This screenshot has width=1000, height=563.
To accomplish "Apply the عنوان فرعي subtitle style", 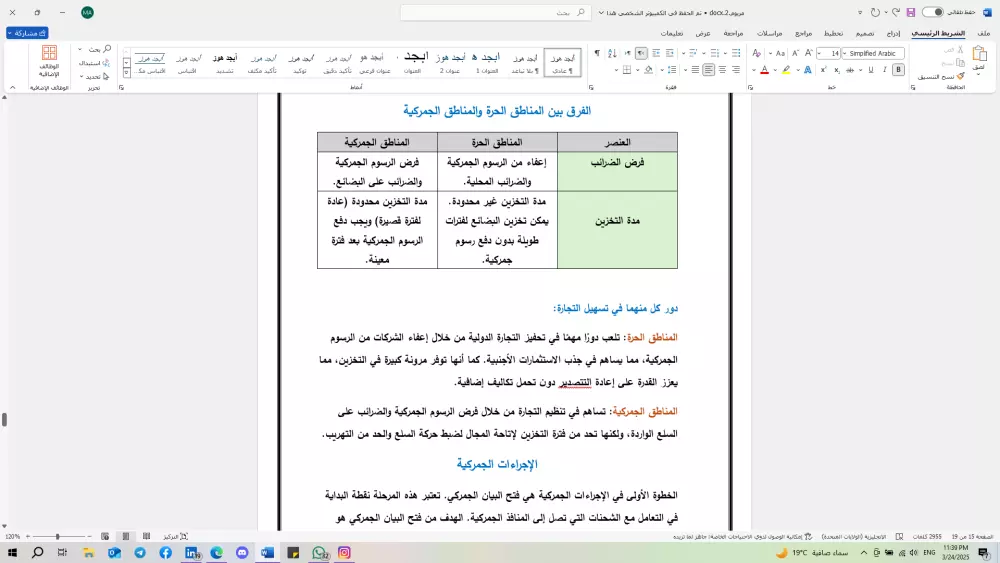I will point(375,62).
